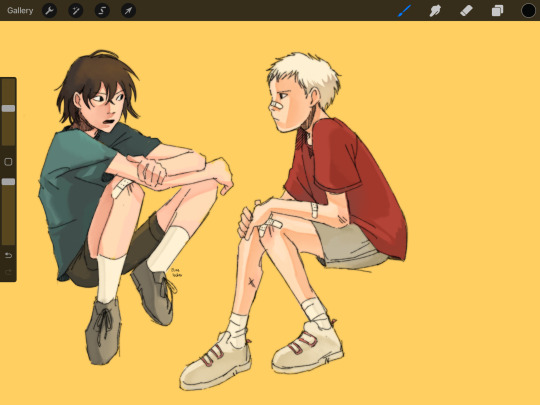
Task: Tap the undo arrow on sidebar
Action: tap(8, 255)
